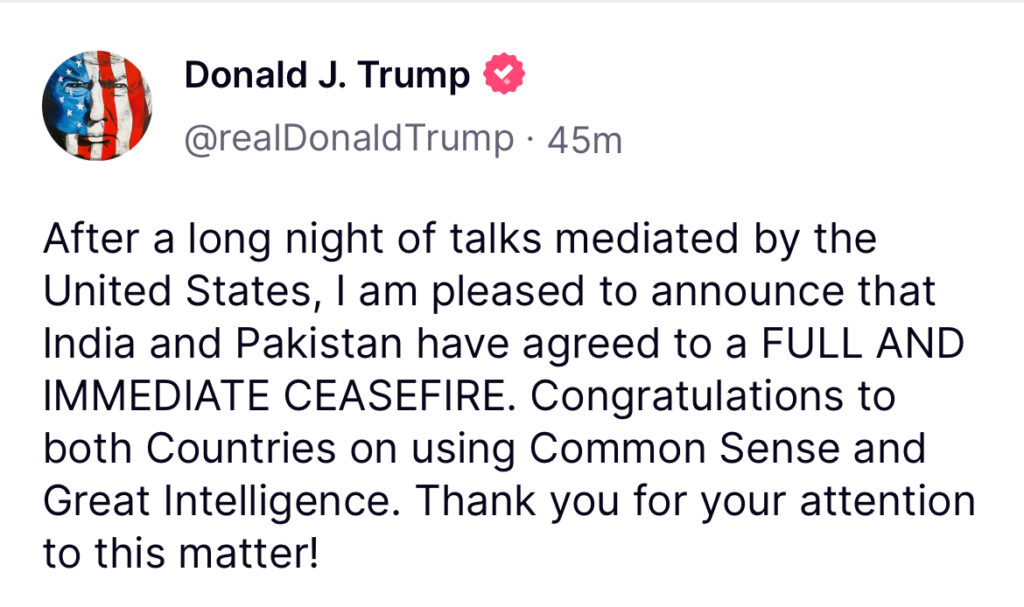Viewport: 1024px width, 607px height.
Task: Click the phrase "United States" in post
Action: click(178, 291)
